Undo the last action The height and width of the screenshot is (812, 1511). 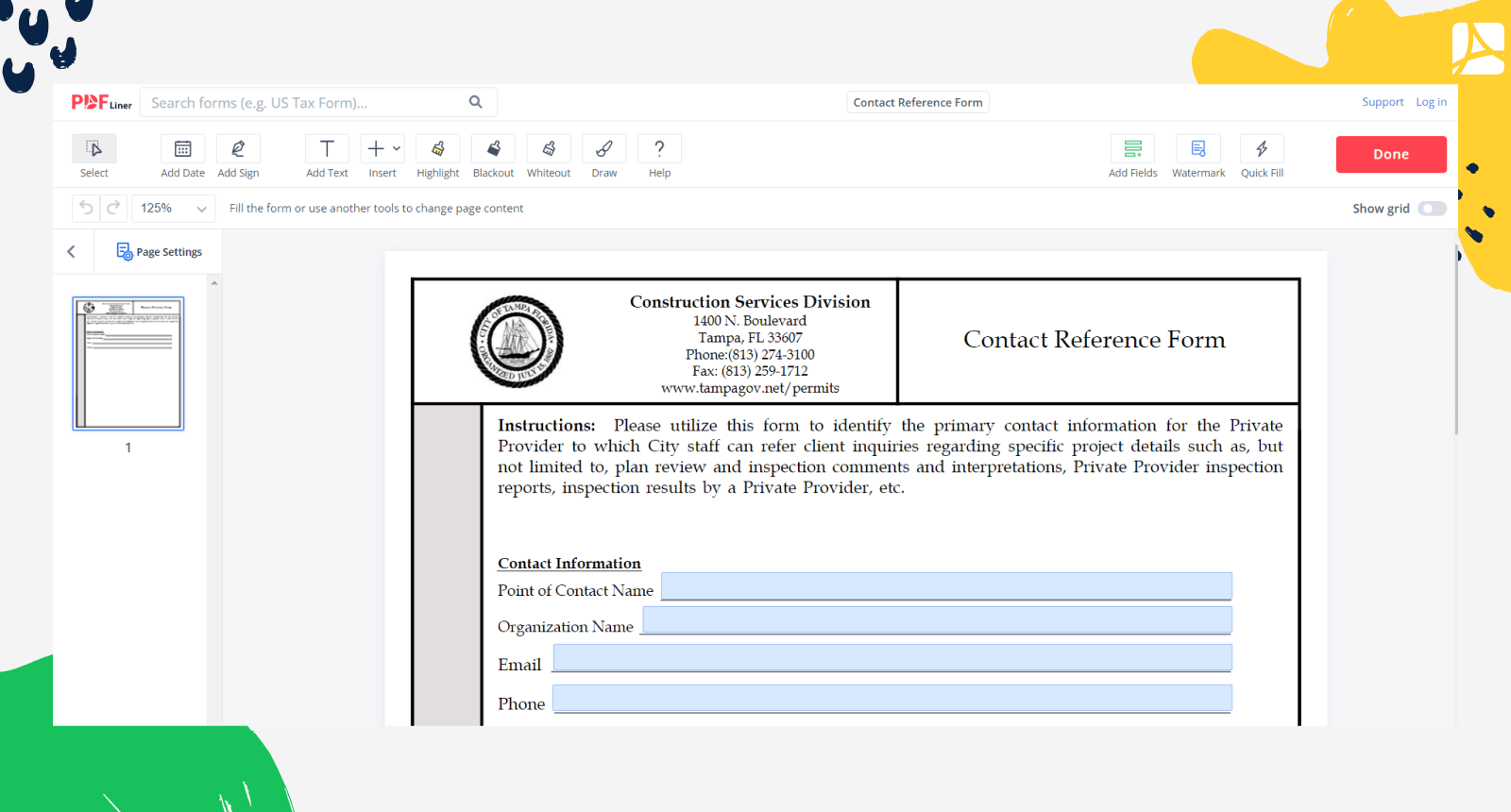tap(86, 208)
